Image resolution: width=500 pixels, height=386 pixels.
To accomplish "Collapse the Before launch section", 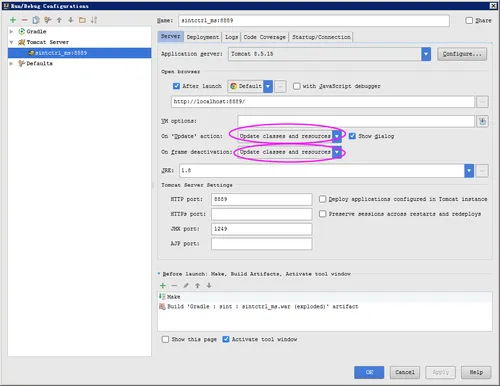I will coord(159,274).
